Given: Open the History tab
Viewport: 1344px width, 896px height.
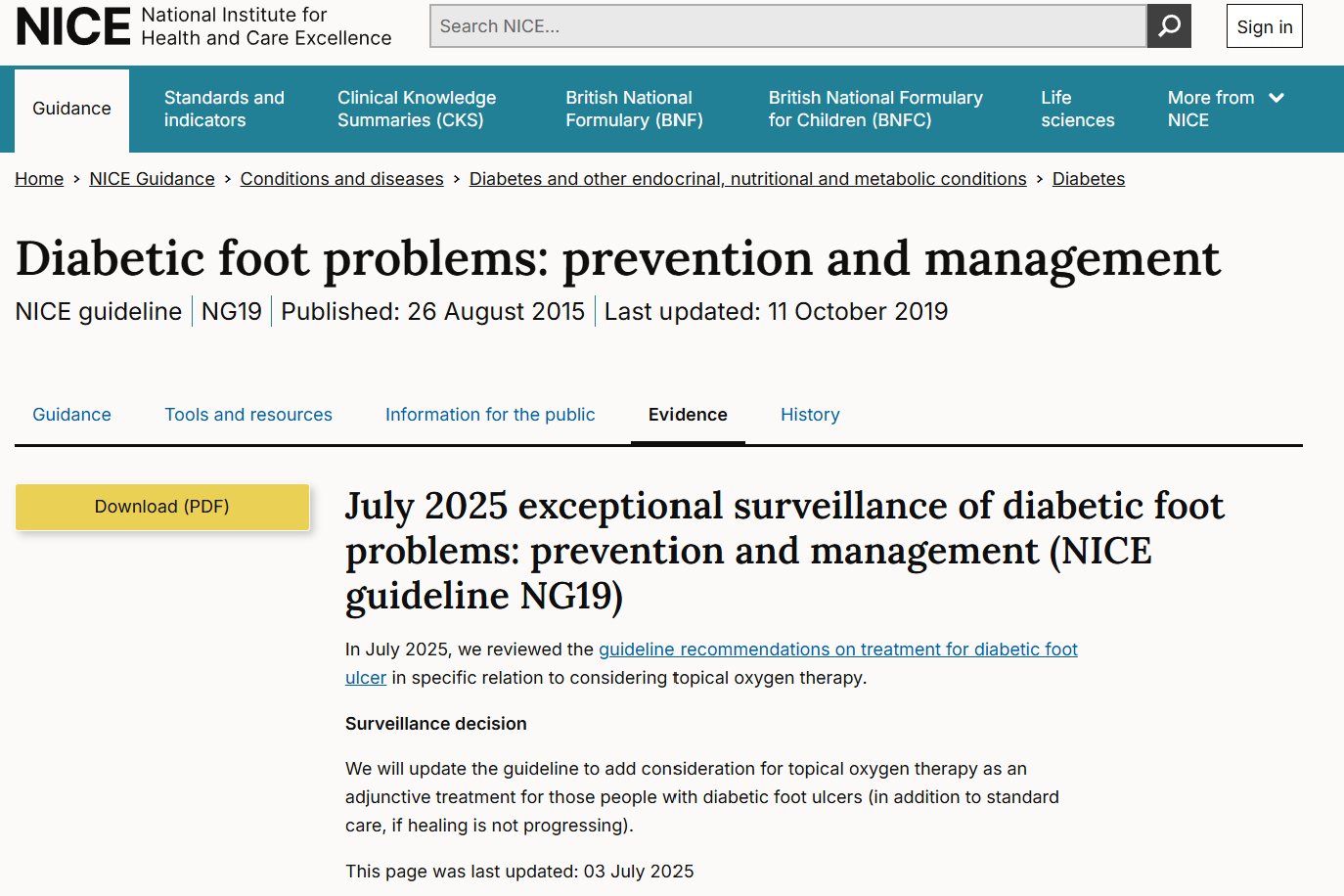Looking at the screenshot, I should [810, 415].
